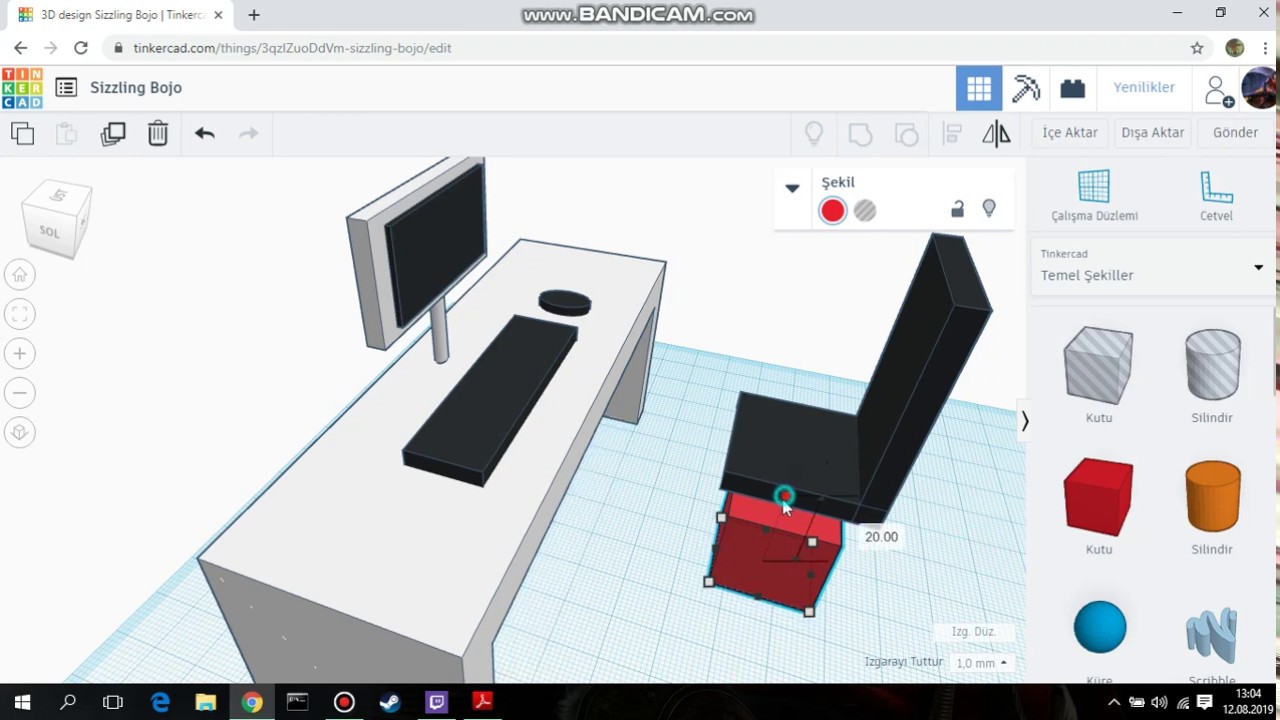Select the 3D design Sizzling Bojo browser tab
1280x720 pixels.
[x=120, y=15]
